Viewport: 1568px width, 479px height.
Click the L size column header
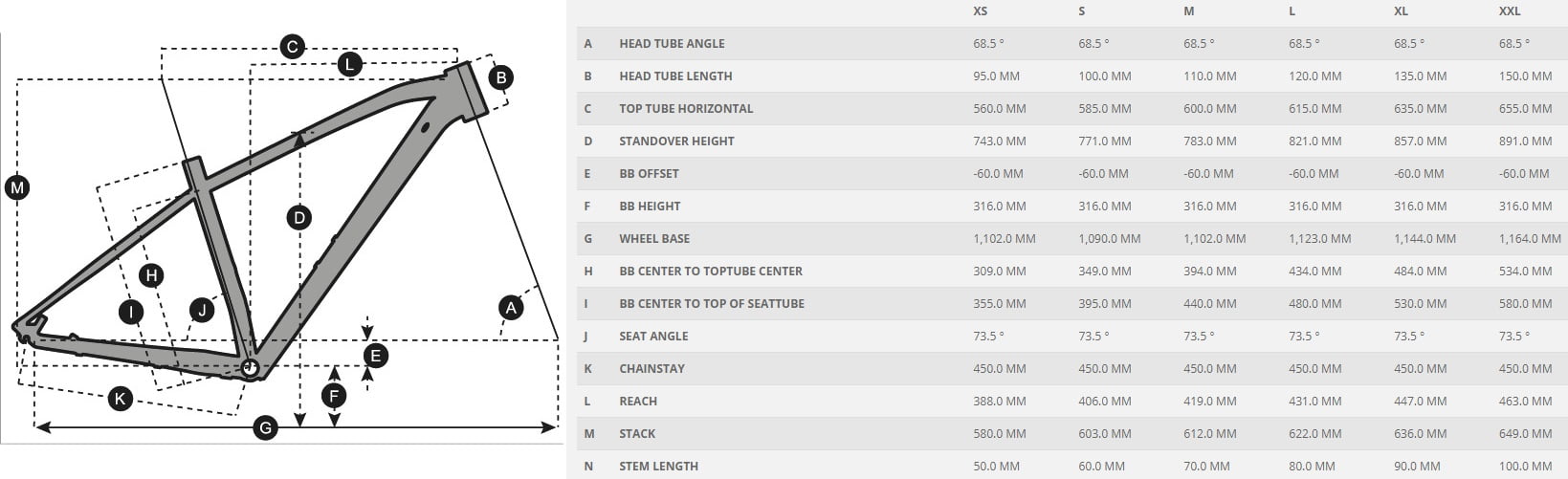[x=1292, y=11]
